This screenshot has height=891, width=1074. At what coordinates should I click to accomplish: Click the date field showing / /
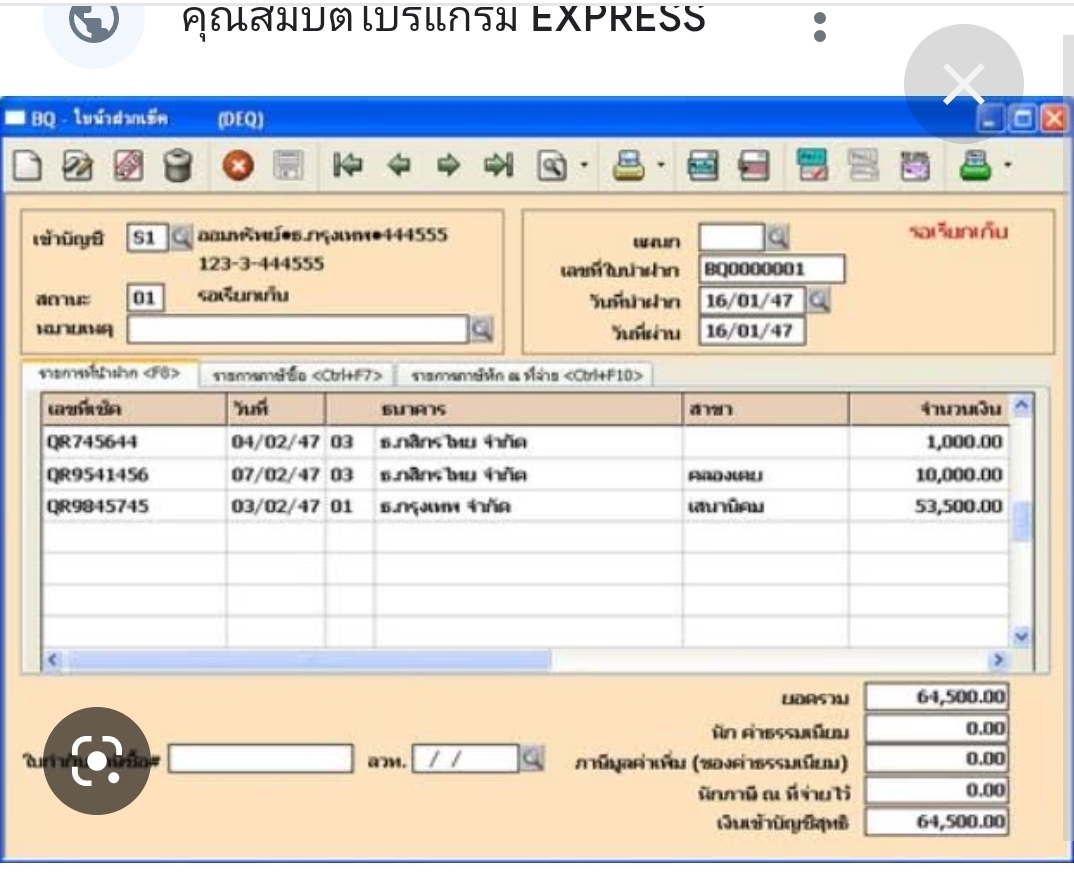pos(465,759)
